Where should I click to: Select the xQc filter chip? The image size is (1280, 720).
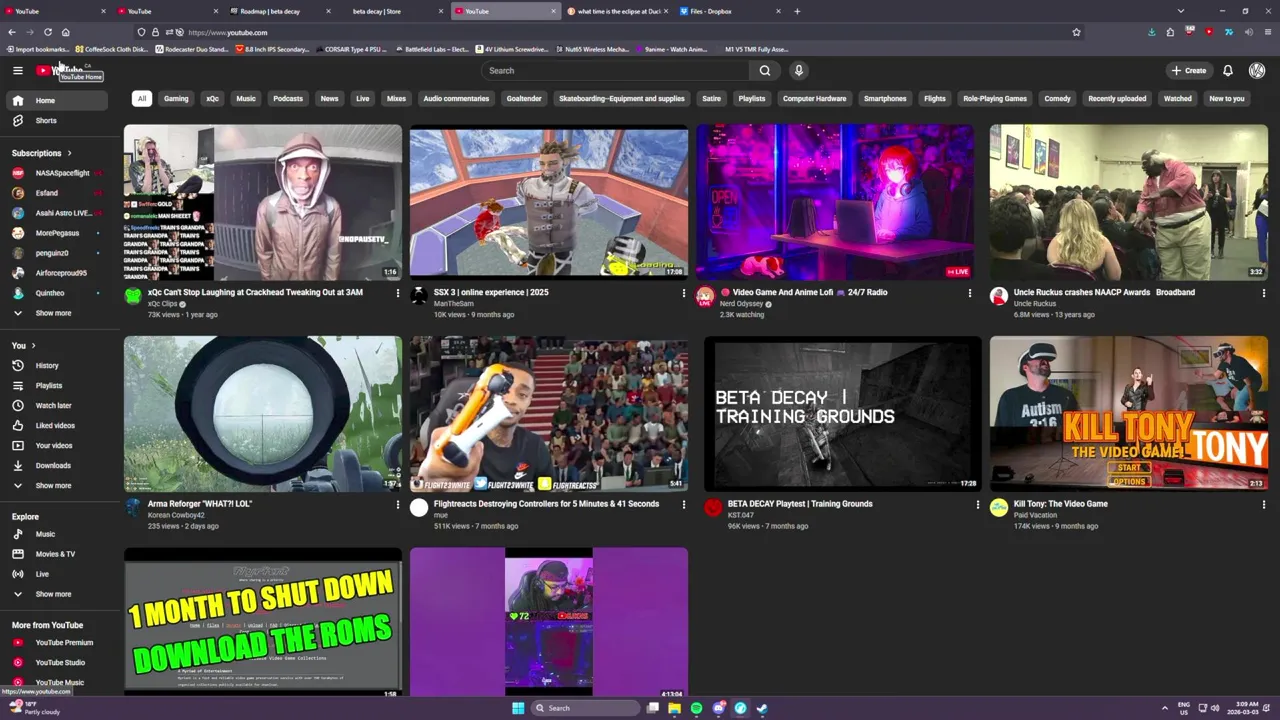coord(212,98)
